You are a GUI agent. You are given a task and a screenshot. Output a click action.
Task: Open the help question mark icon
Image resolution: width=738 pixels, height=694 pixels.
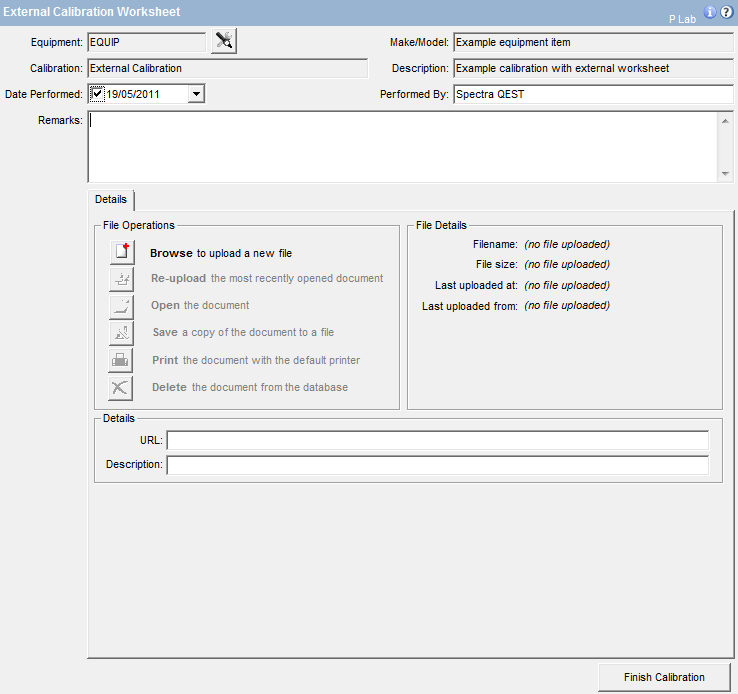point(726,12)
